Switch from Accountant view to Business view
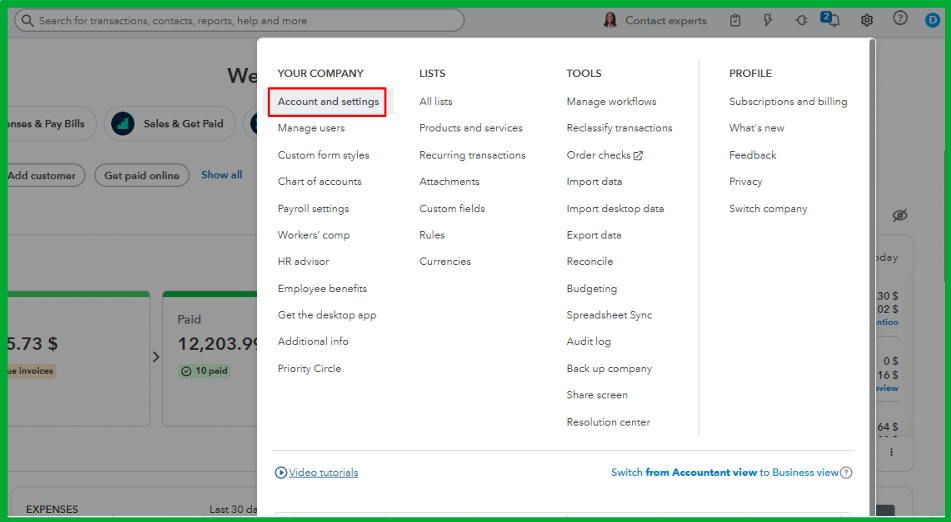The height and width of the screenshot is (522, 951). pyautogui.click(x=725, y=472)
